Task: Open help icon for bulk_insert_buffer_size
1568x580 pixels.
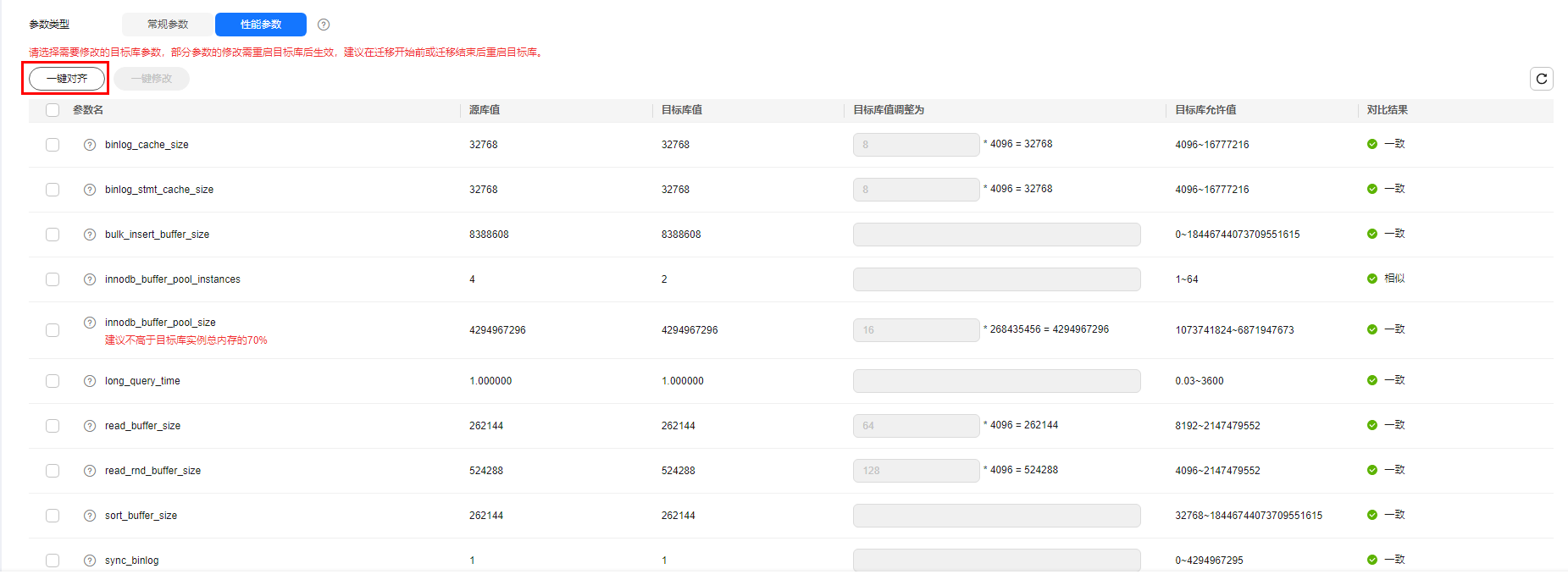Action: [90, 235]
